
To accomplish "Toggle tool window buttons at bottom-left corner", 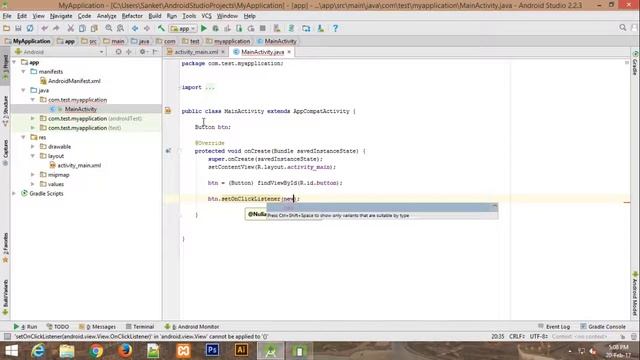I will 7,336.
